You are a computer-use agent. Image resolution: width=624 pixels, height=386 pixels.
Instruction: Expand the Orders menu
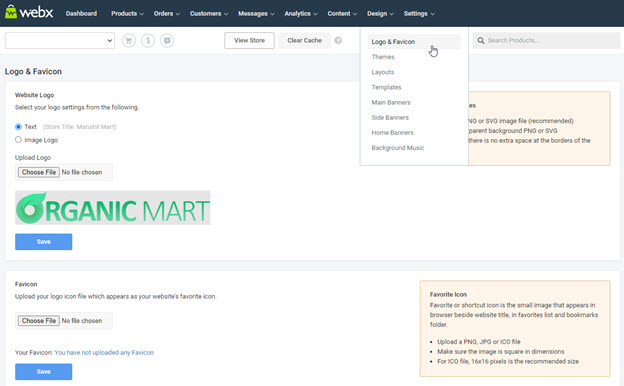pos(167,14)
